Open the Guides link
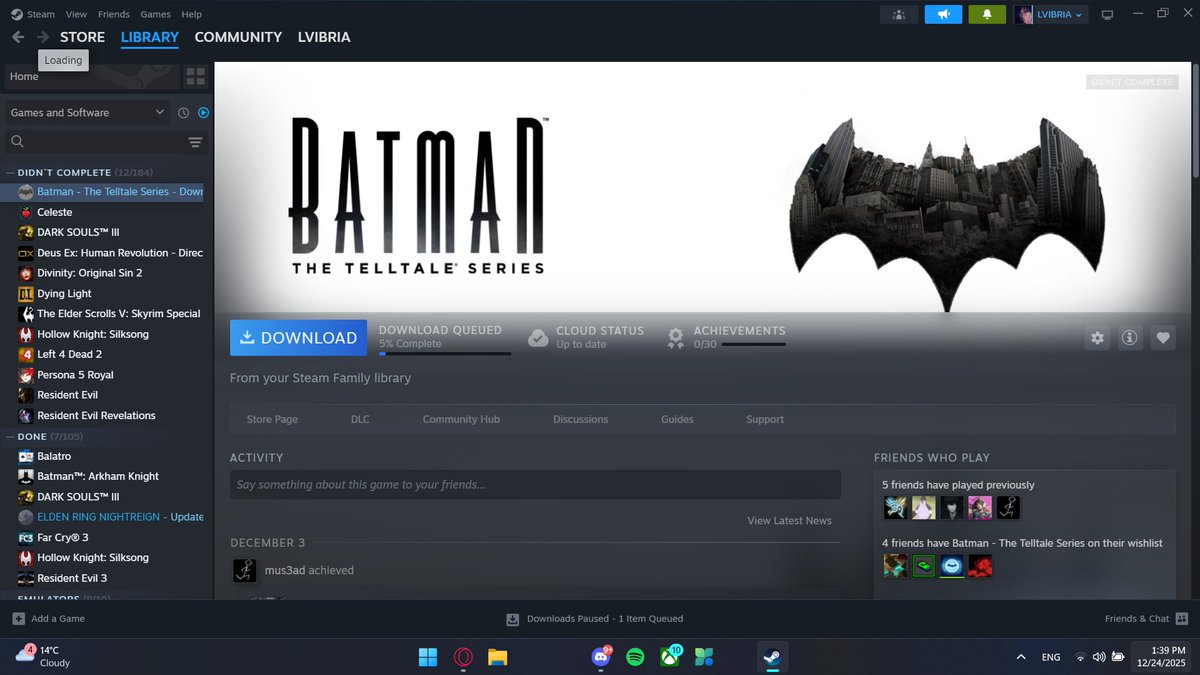The height and width of the screenshot is (675, 1200). pos(677,419)
